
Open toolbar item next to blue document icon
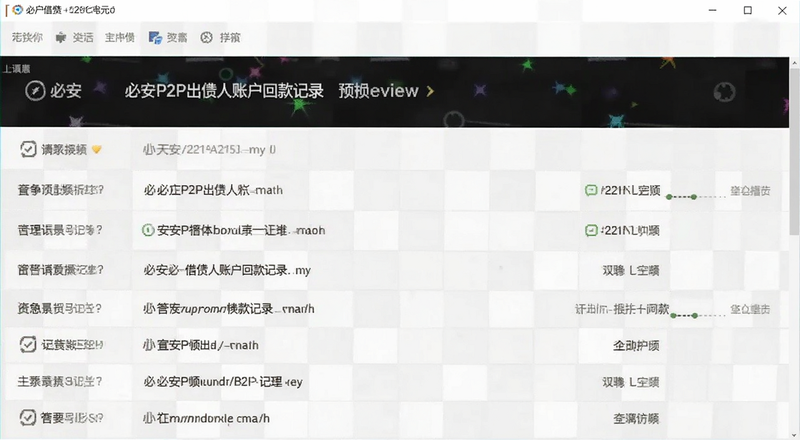(x=177, y=37)
